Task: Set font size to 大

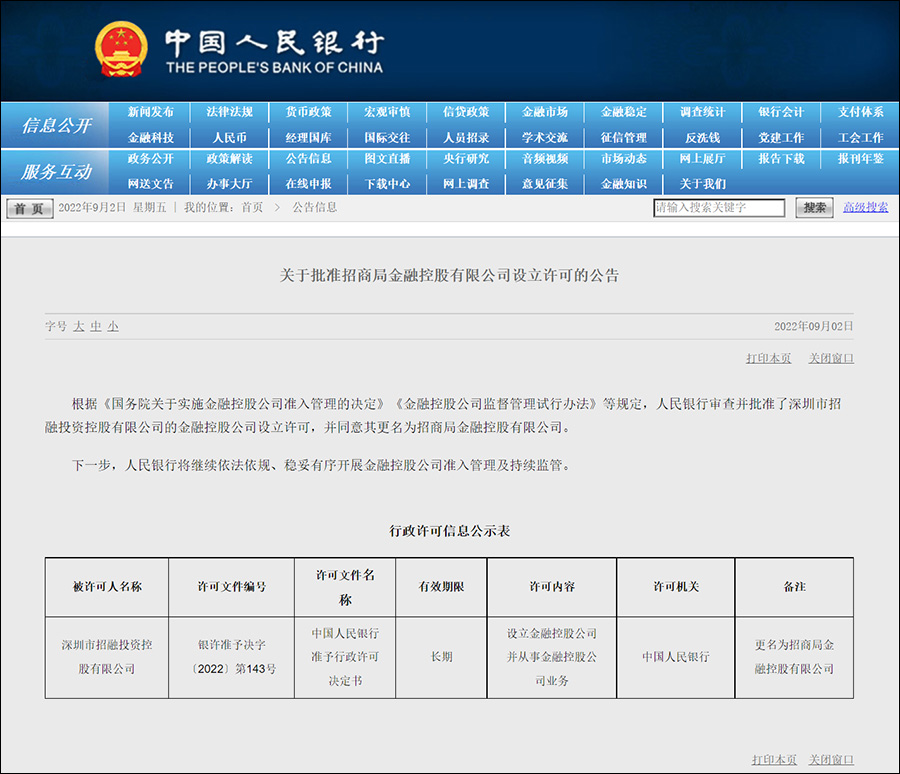Action: (x=79, y=327)
